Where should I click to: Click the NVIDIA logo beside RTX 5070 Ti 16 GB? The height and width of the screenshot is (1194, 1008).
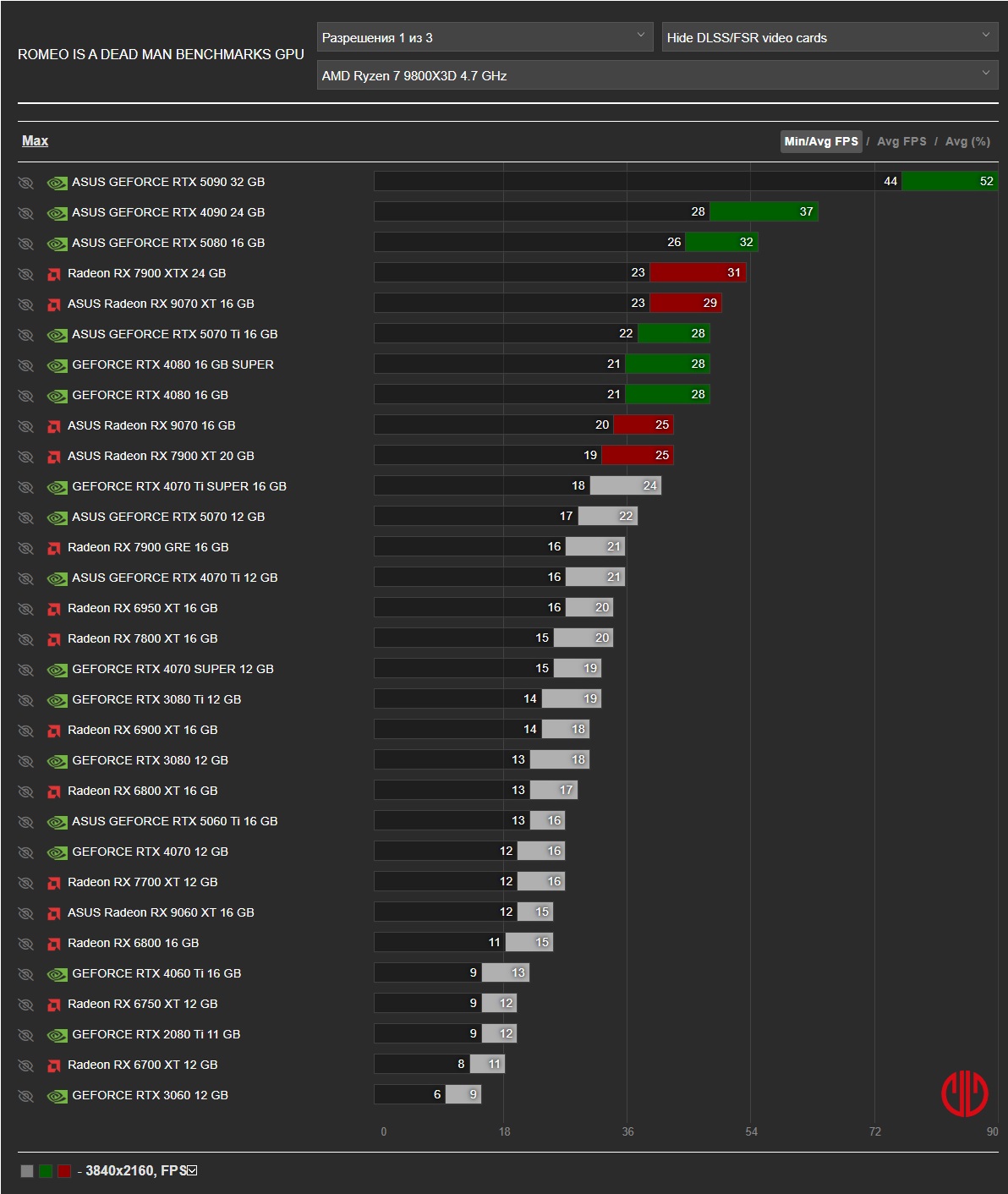pos(57,335)
